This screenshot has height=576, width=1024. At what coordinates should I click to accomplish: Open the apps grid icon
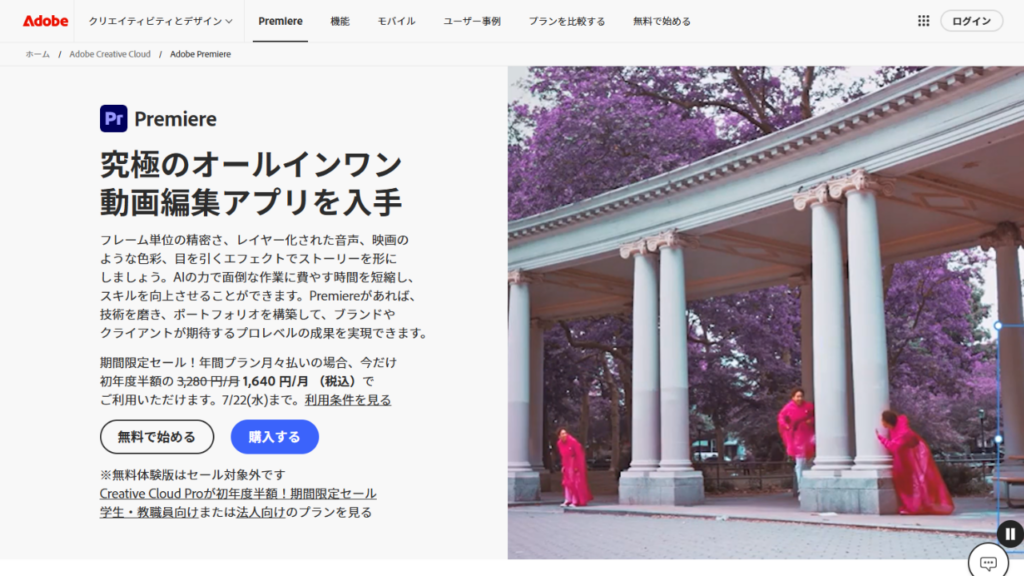click(x=923, y=21)
